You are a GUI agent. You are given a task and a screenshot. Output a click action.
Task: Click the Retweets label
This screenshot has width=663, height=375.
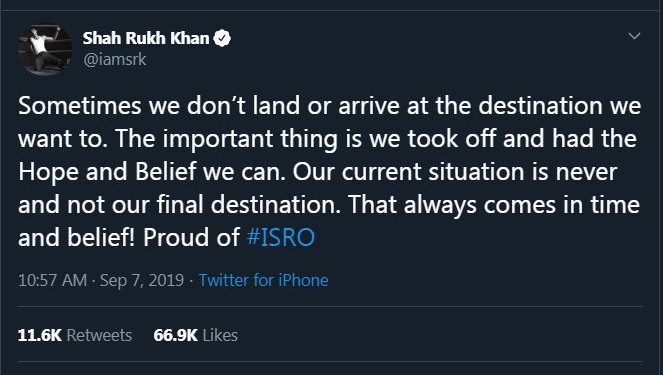click(x=99, y=335)
